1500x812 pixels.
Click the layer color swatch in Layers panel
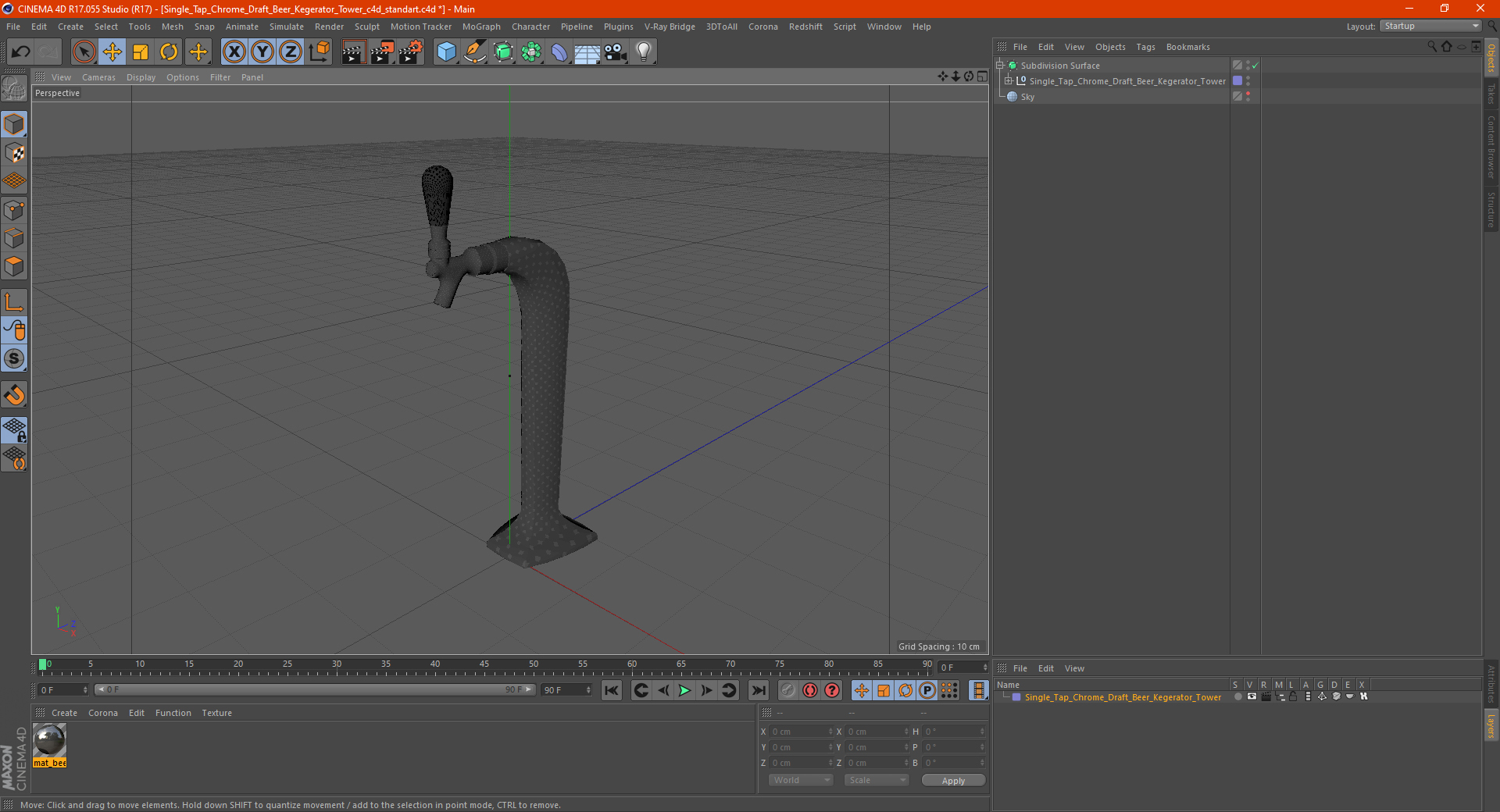1016,697
